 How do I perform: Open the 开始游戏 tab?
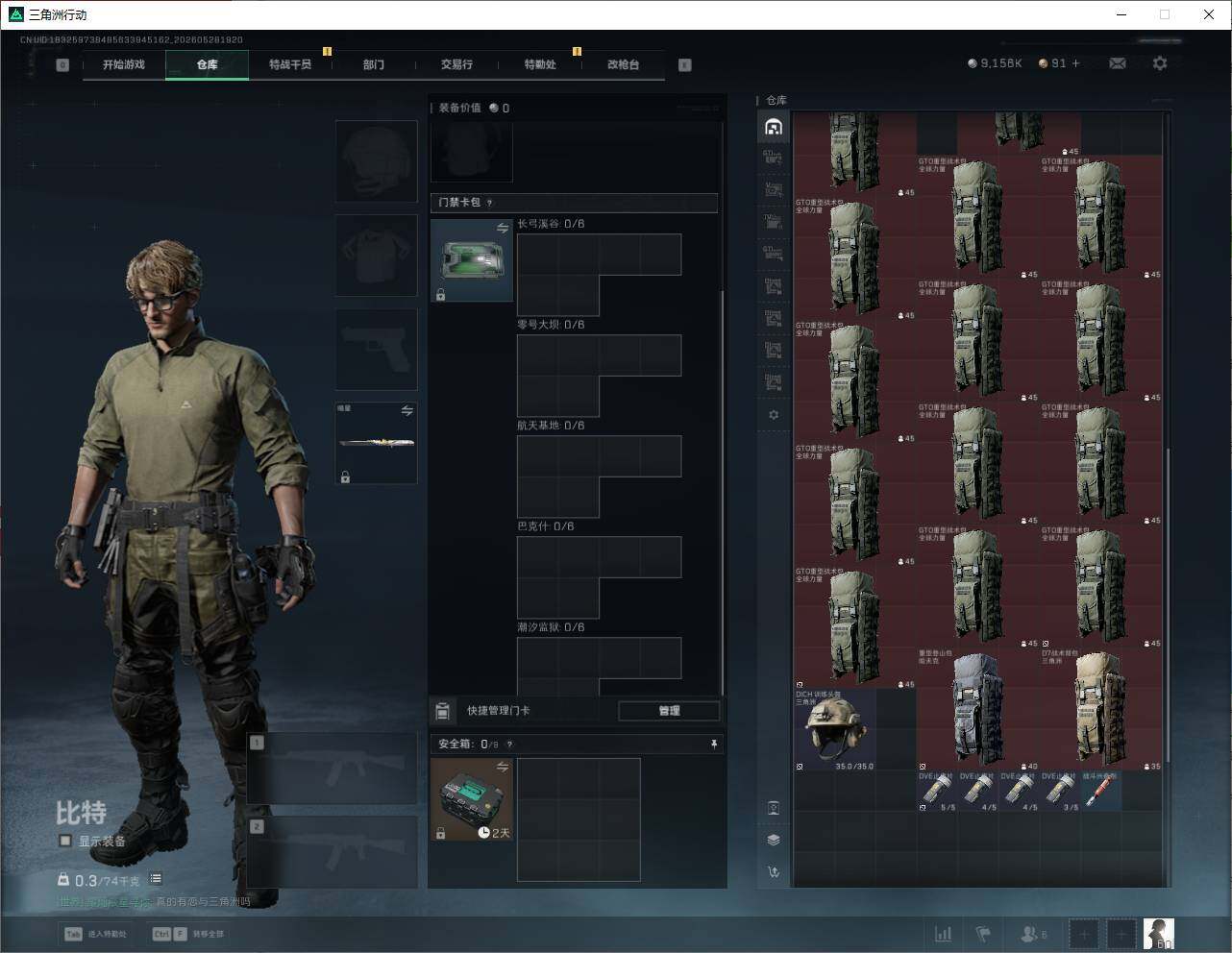click(x=124, y=64)
